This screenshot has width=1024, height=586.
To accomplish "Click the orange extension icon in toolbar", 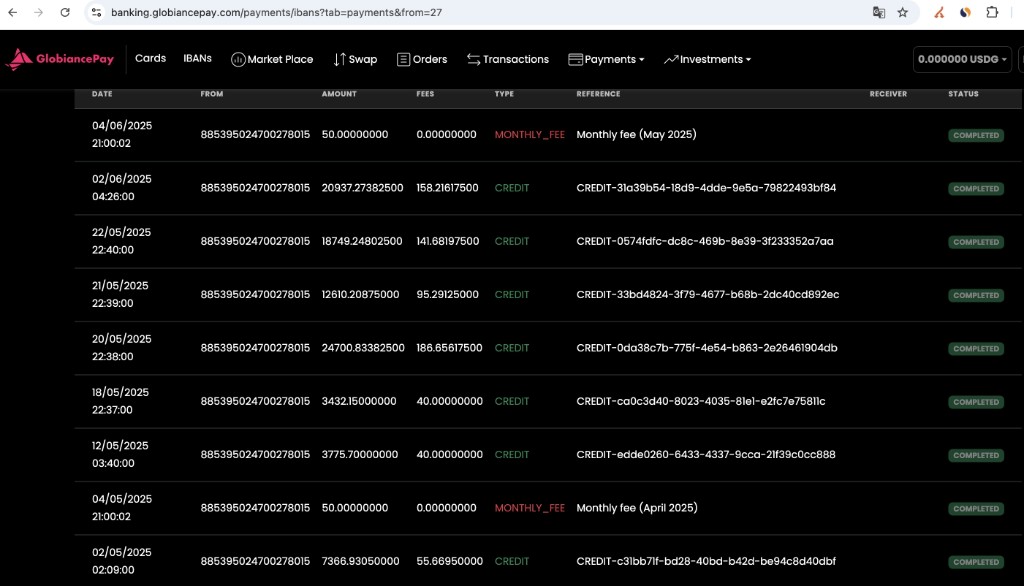I will point(939,12).
